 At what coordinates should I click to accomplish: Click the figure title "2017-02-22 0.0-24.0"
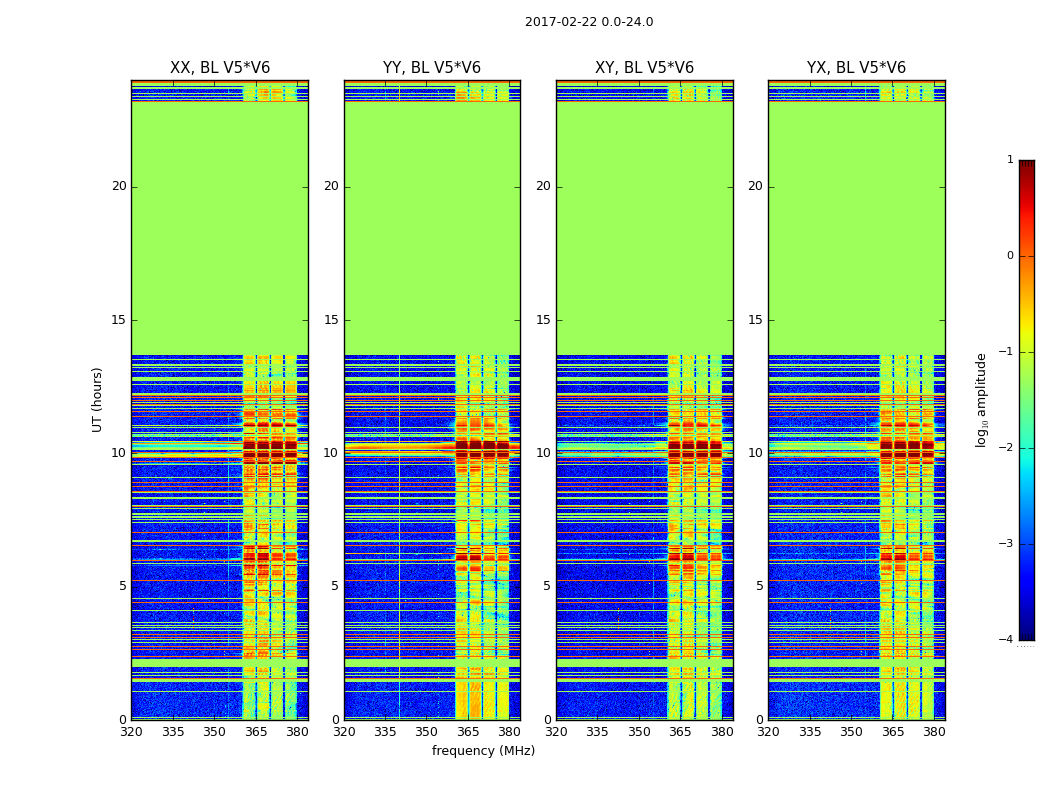click(589, 22)
